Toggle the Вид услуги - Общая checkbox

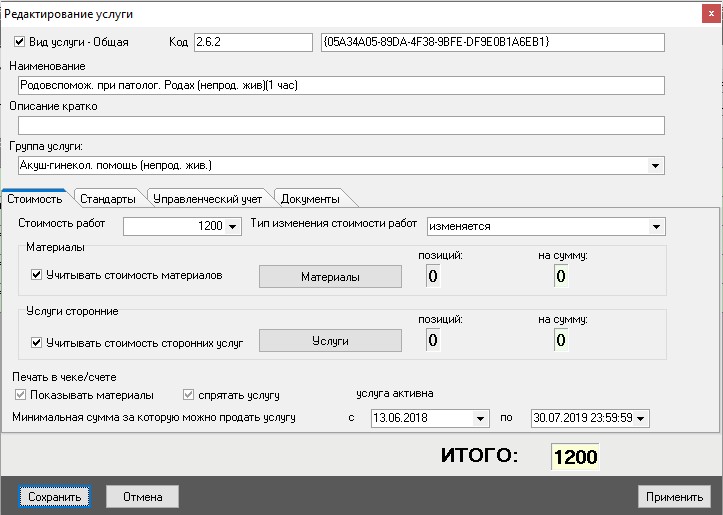pos(21,42)
